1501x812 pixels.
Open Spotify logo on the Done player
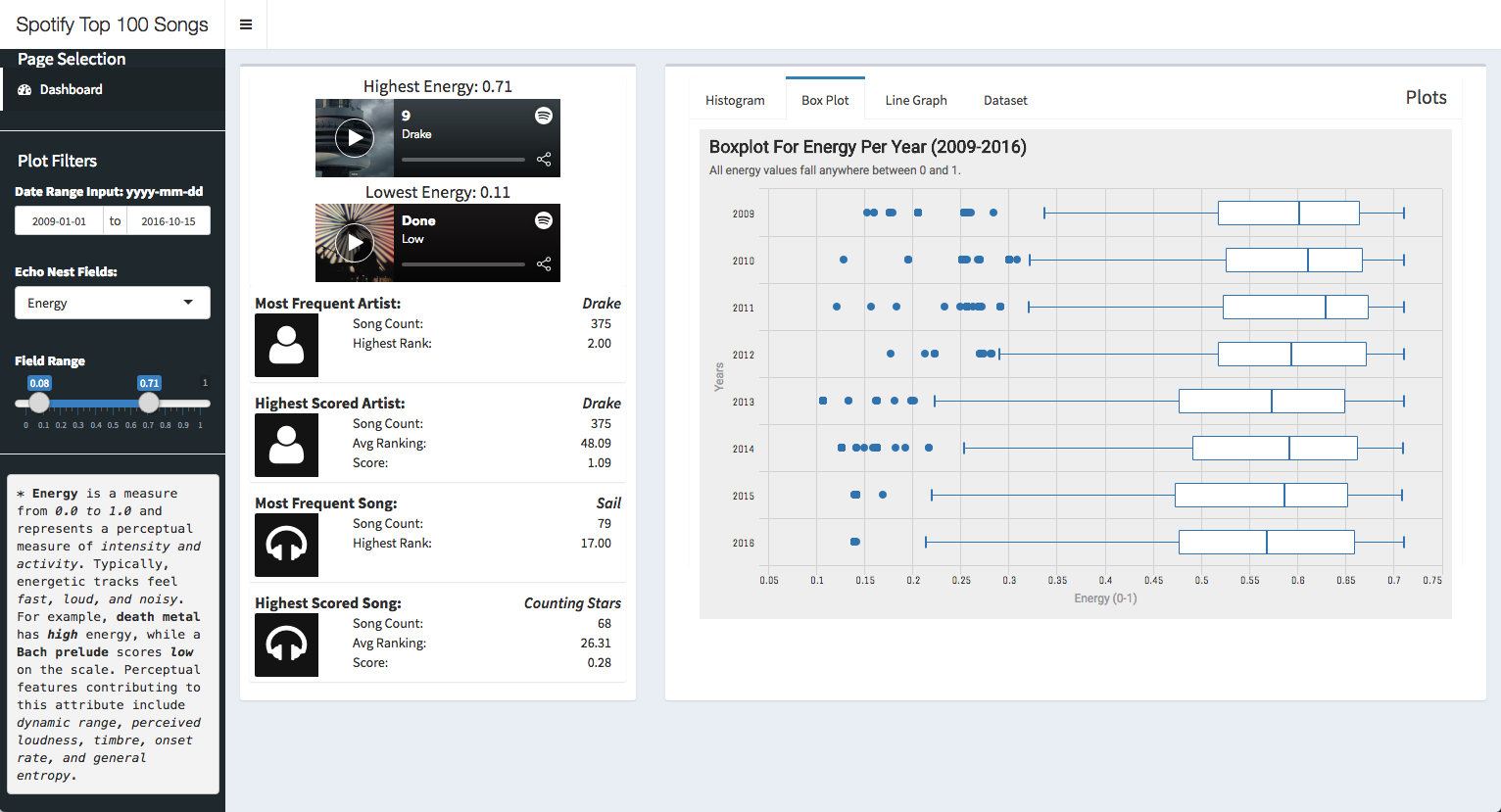(x=543, y=220)
